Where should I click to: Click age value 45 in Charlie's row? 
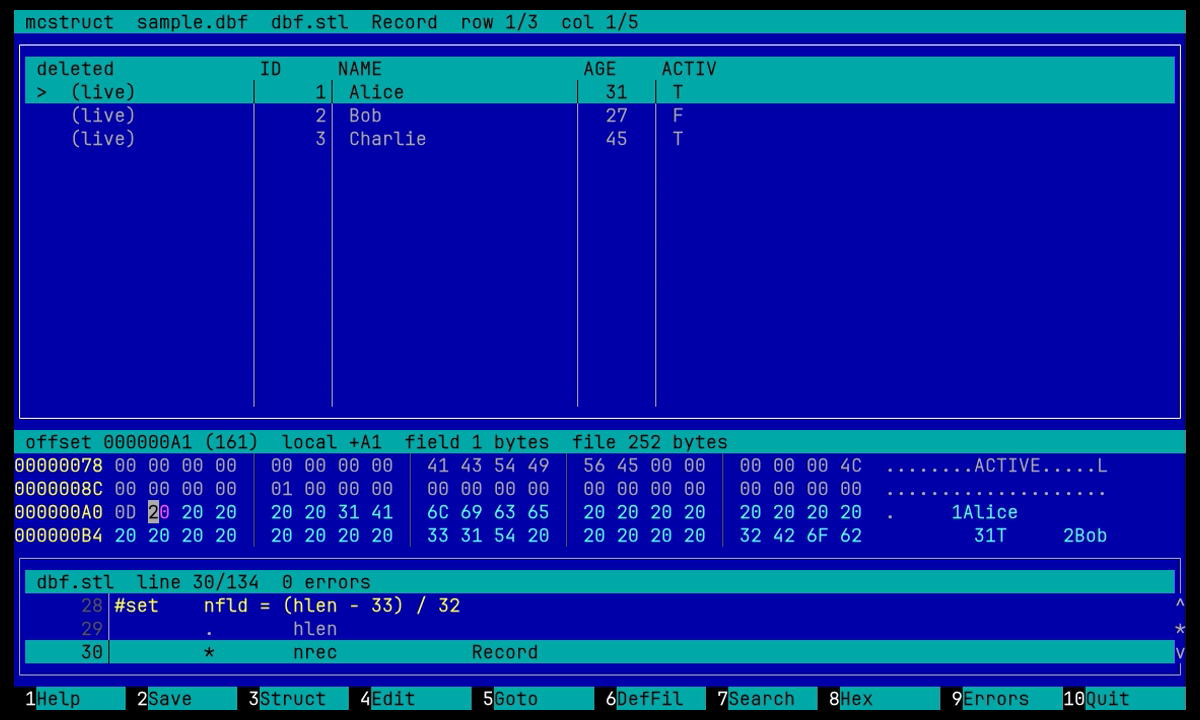click(616, 138)
